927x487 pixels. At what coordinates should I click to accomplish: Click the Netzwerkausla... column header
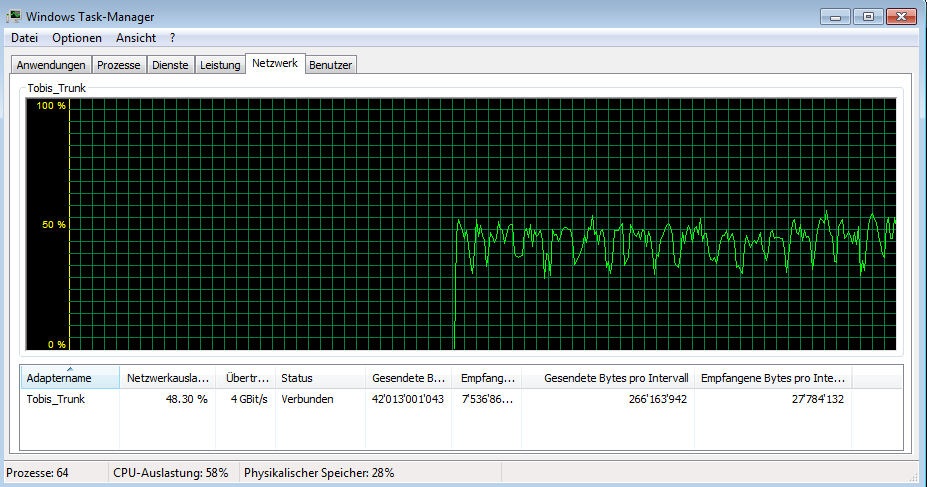(167, 379)
